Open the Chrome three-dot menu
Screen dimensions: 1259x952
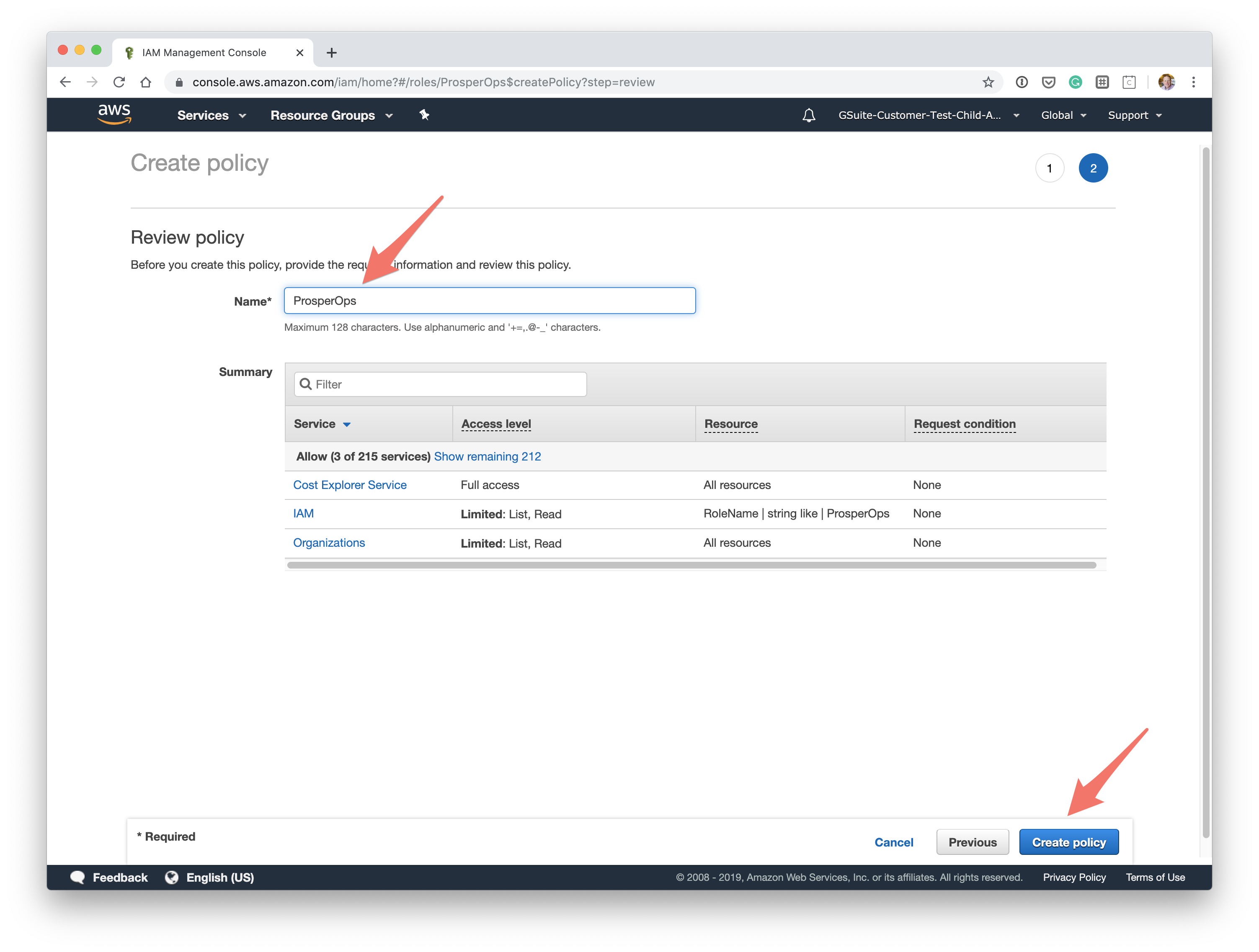point(1194,82)
